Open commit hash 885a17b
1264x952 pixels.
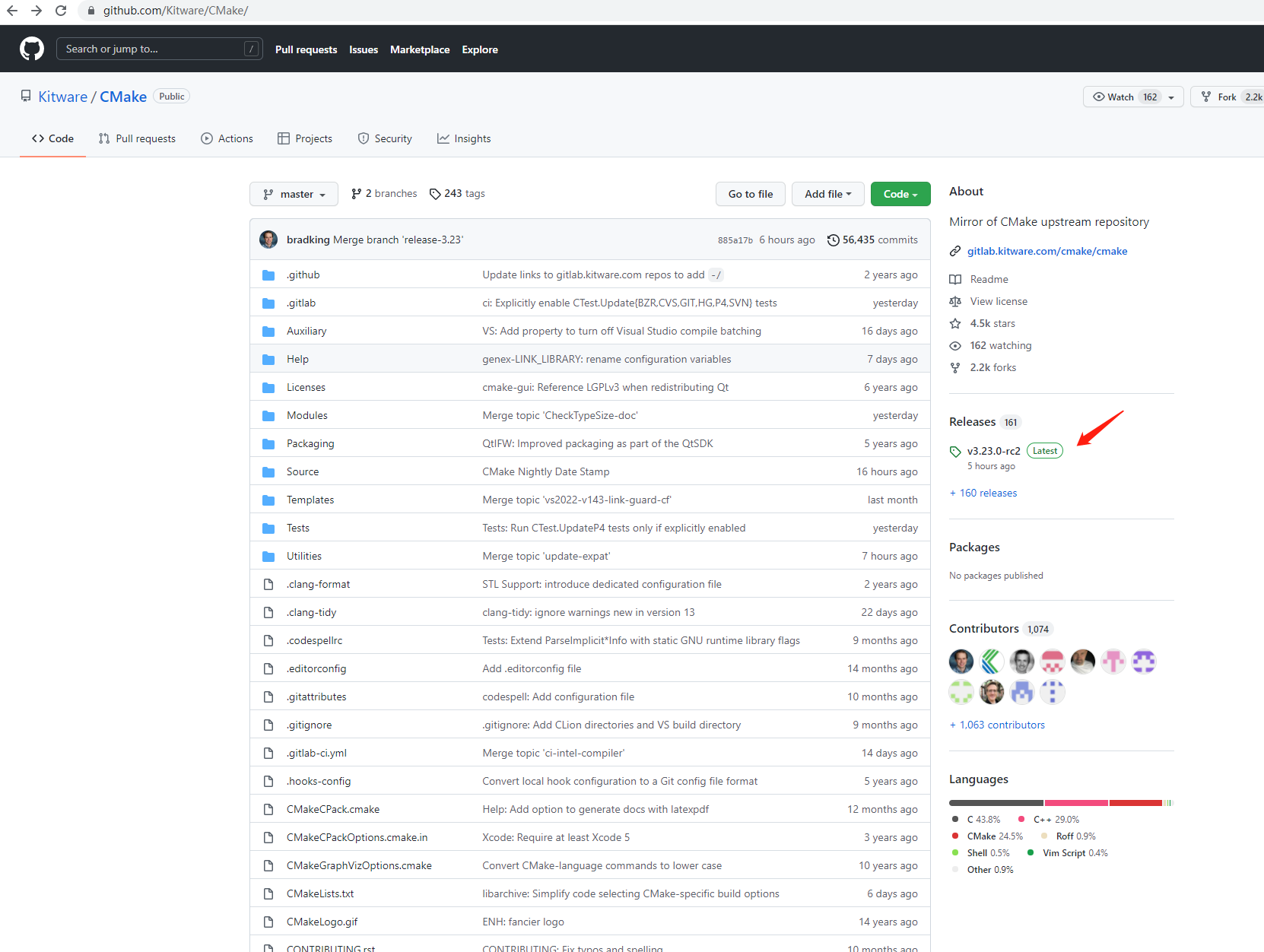pyautogui.click(x=735, y=240)
